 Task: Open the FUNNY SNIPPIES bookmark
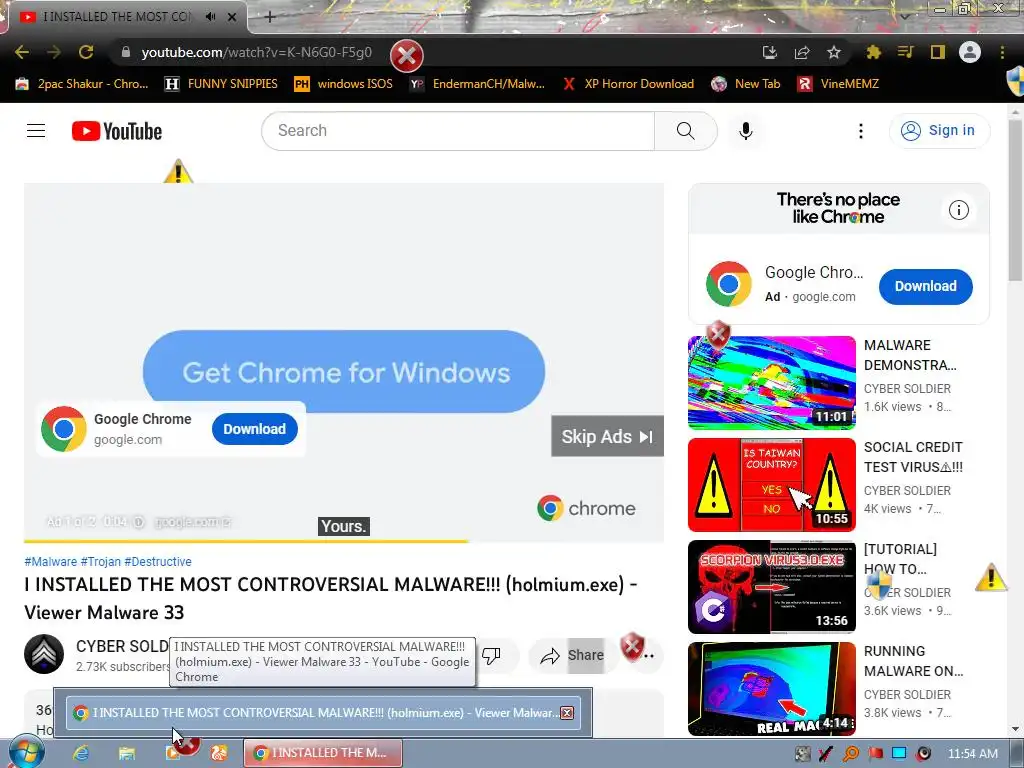click(221, 84)
